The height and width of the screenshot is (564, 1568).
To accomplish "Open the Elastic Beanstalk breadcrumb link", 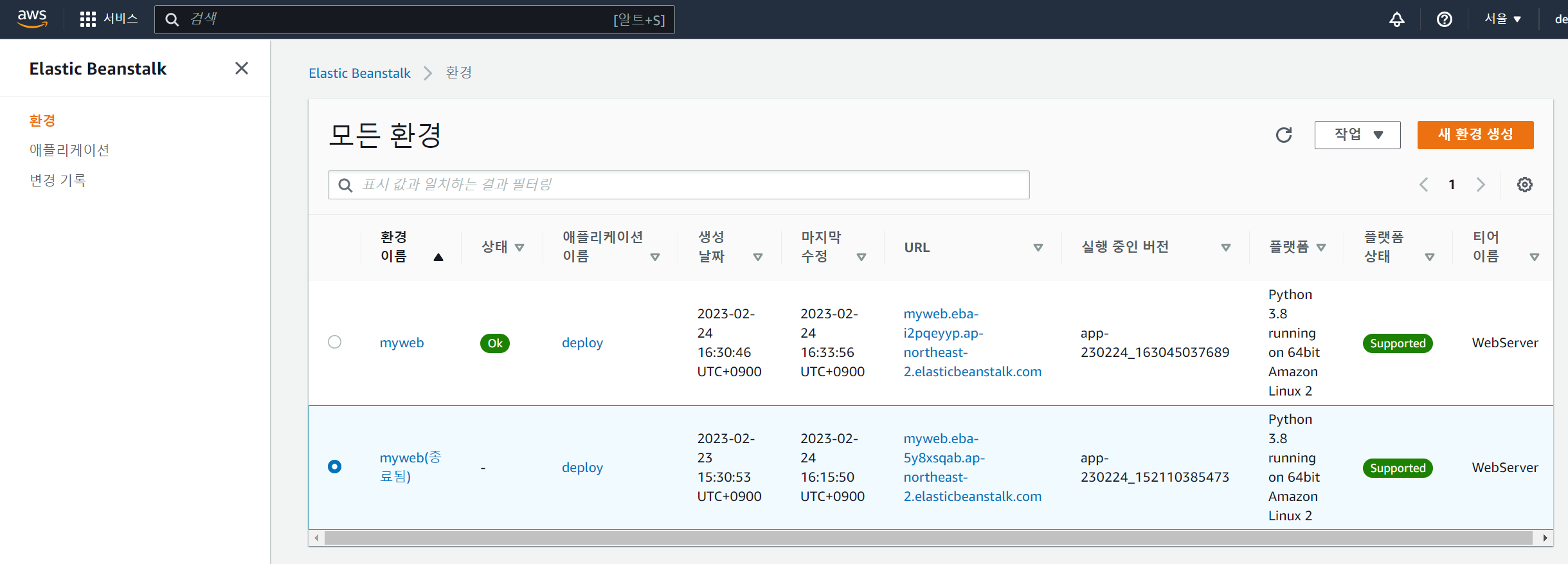I will point(359,73).
